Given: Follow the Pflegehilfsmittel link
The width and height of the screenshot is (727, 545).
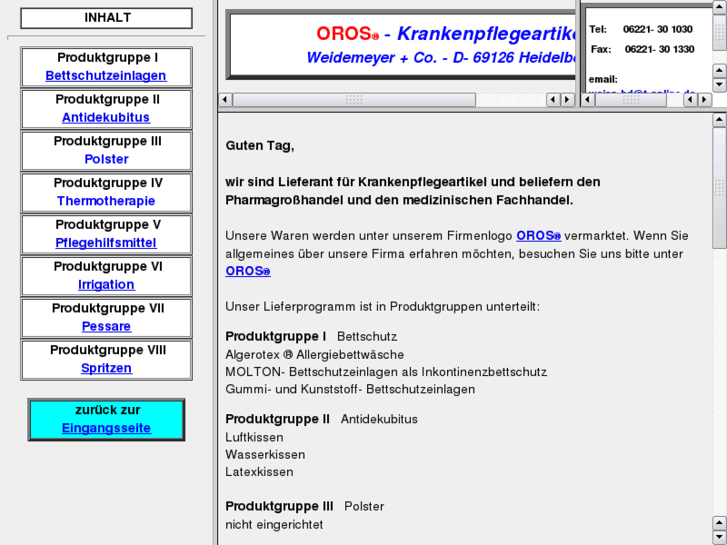Looking at the screenshot, I should pyautogui.click(x=106, y=243).
